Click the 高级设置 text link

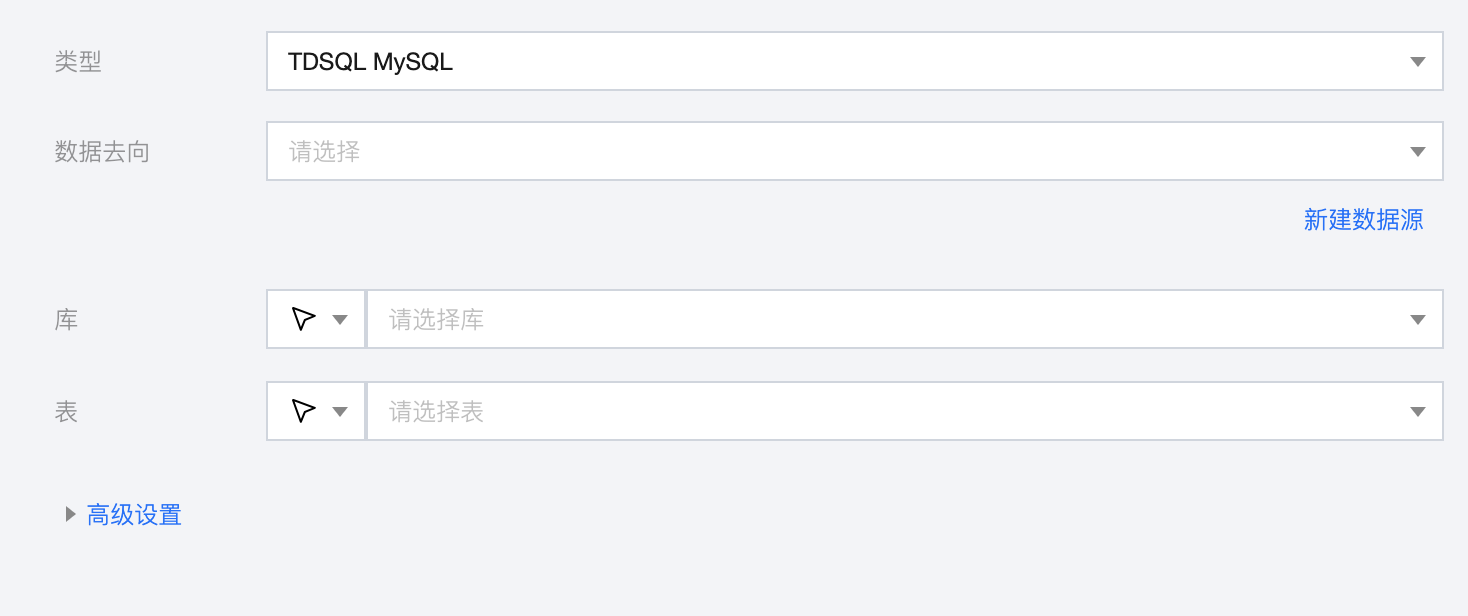tap(134, 515)
